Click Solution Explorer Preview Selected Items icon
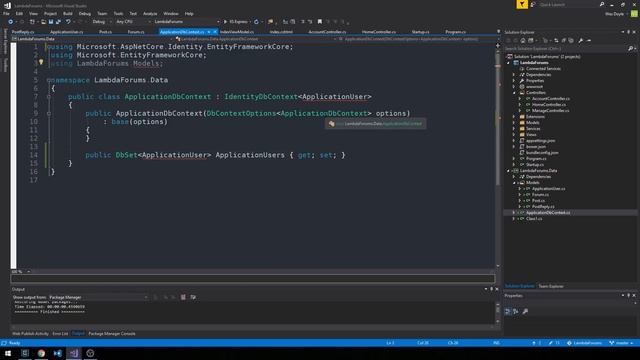This screenshot has height=360, width=640. point(589,40)
